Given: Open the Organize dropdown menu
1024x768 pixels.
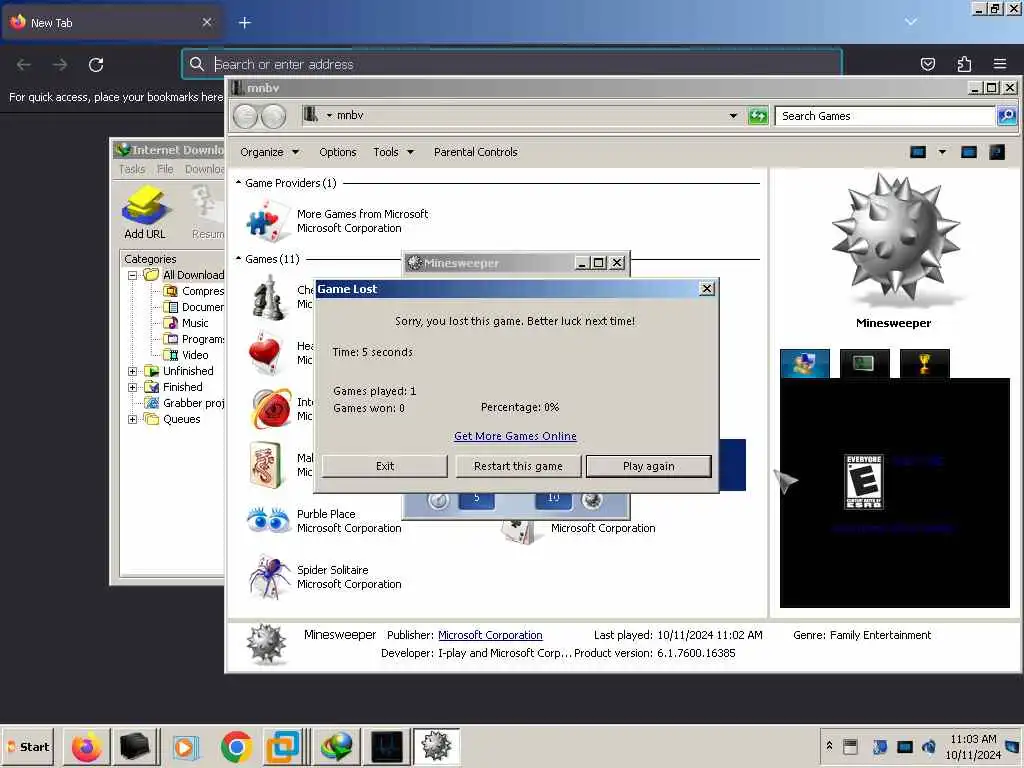Looking at the screenshot, I should (269, 152).
